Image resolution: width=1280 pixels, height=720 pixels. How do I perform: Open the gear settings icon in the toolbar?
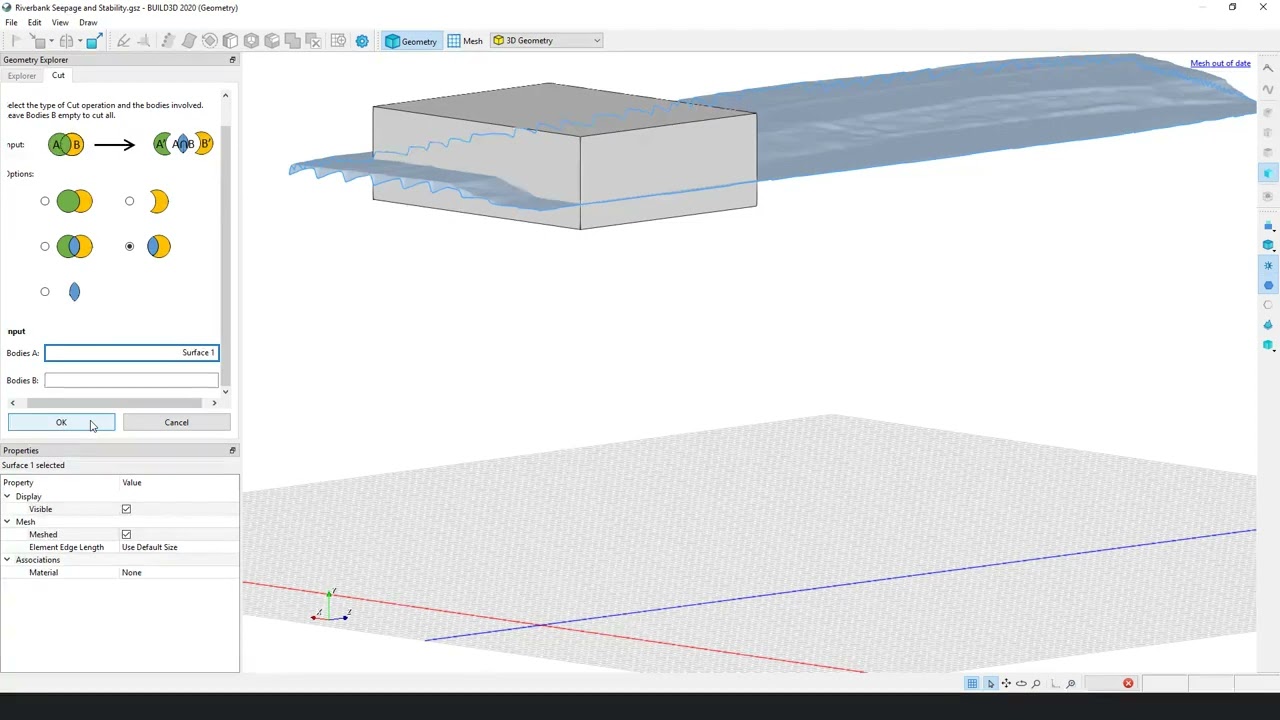pos(362,41)
